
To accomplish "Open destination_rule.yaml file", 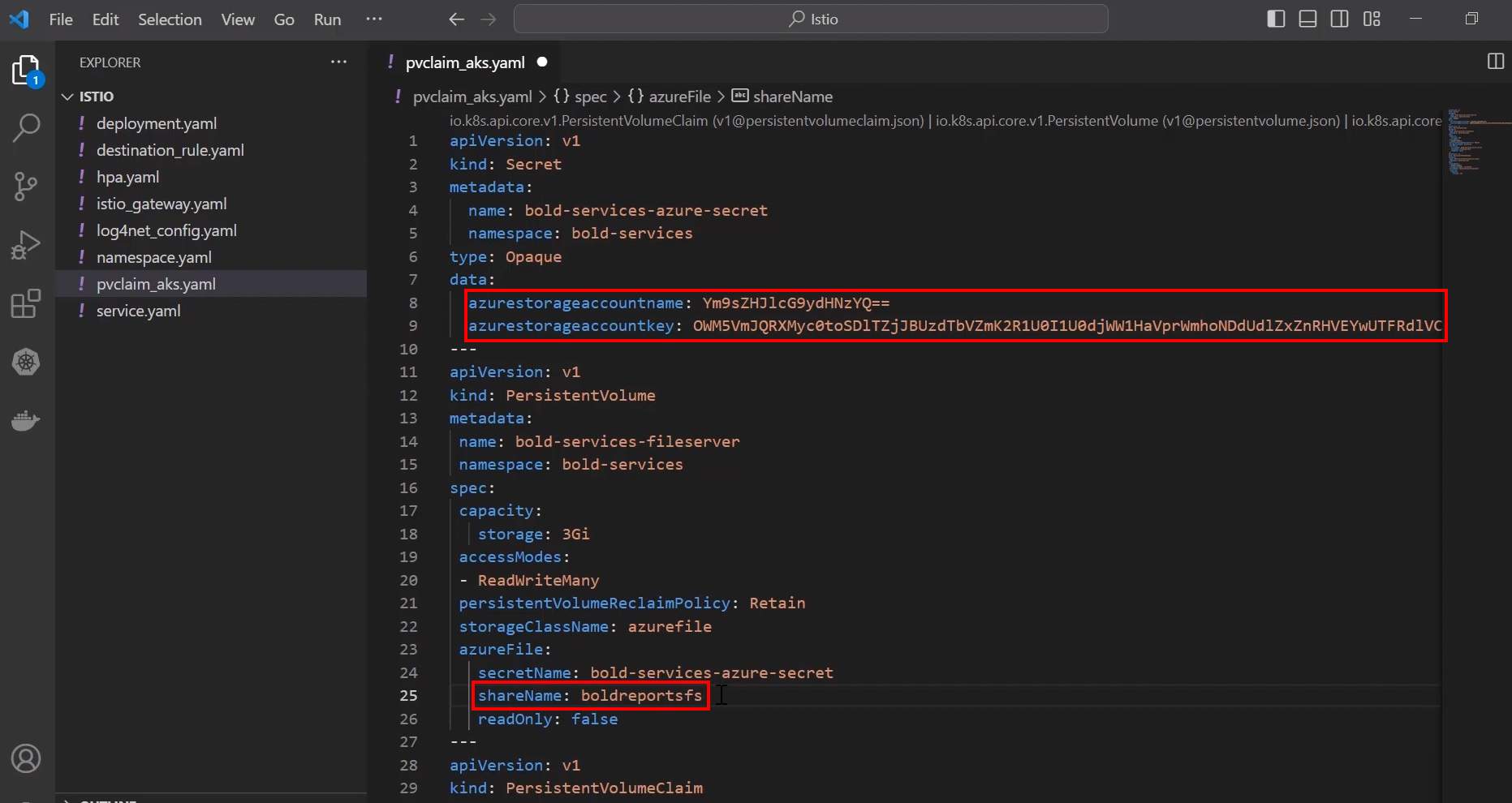I will pos(170,150).
